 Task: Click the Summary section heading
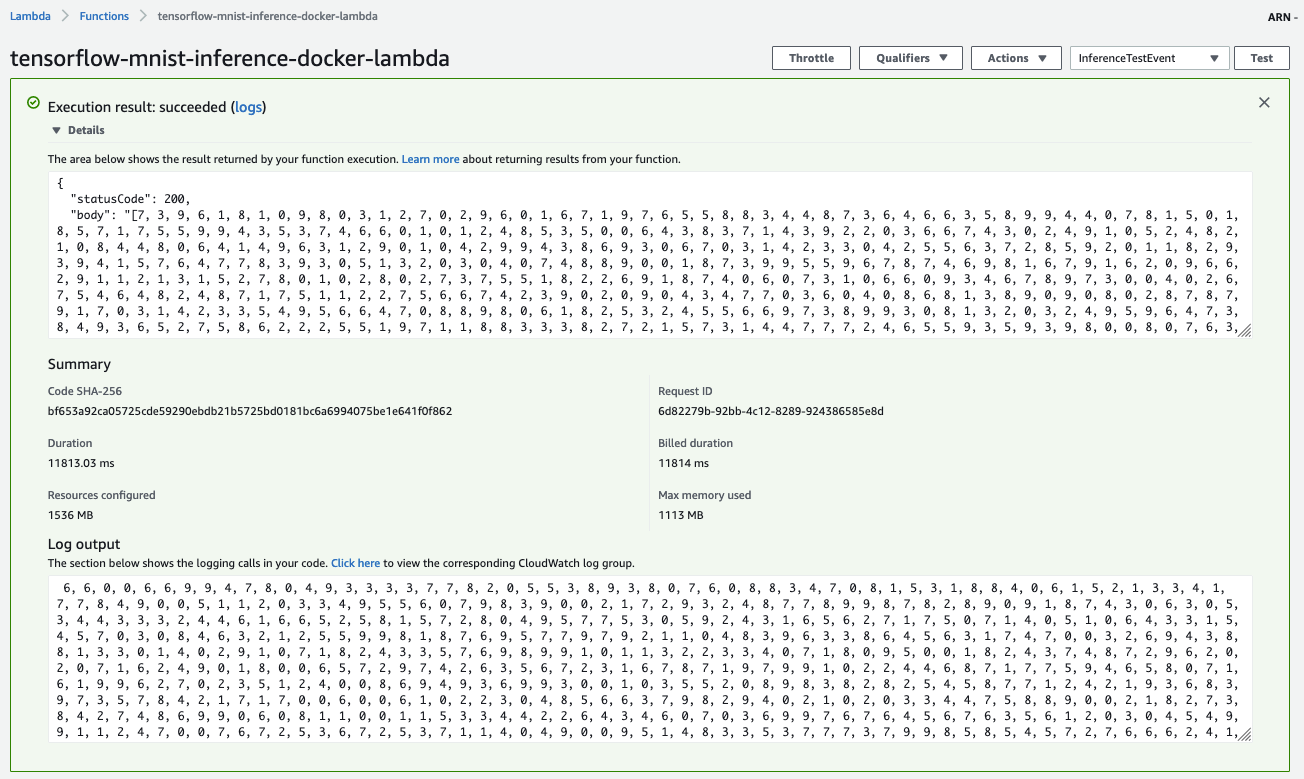click(79, 364)
